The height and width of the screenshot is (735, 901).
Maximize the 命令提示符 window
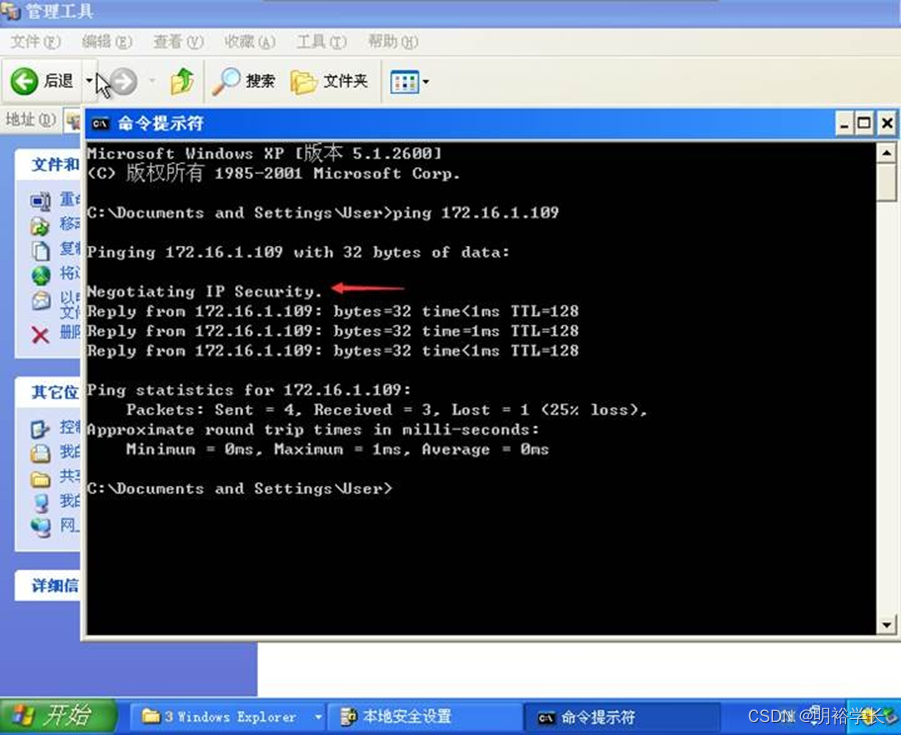tap(864, 124)
